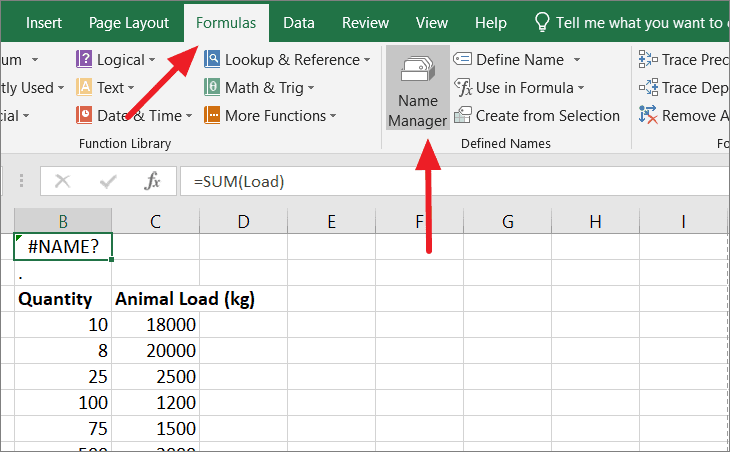Open the View tab
Image resolution: width=730 pixels, height=452 pixels.
(432, 22)
